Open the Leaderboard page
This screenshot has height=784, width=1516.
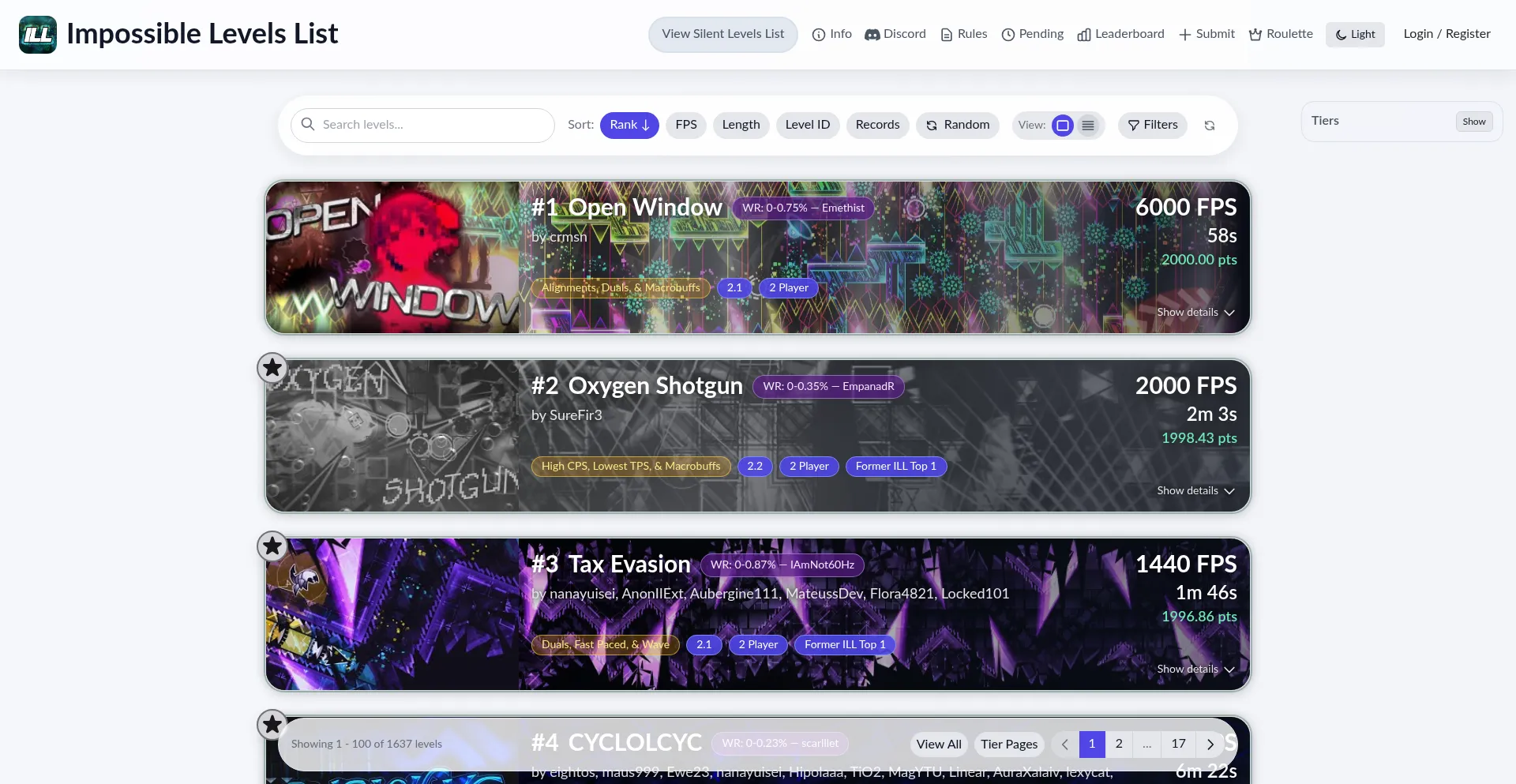pyautogui.click(x=1121, y=34)
